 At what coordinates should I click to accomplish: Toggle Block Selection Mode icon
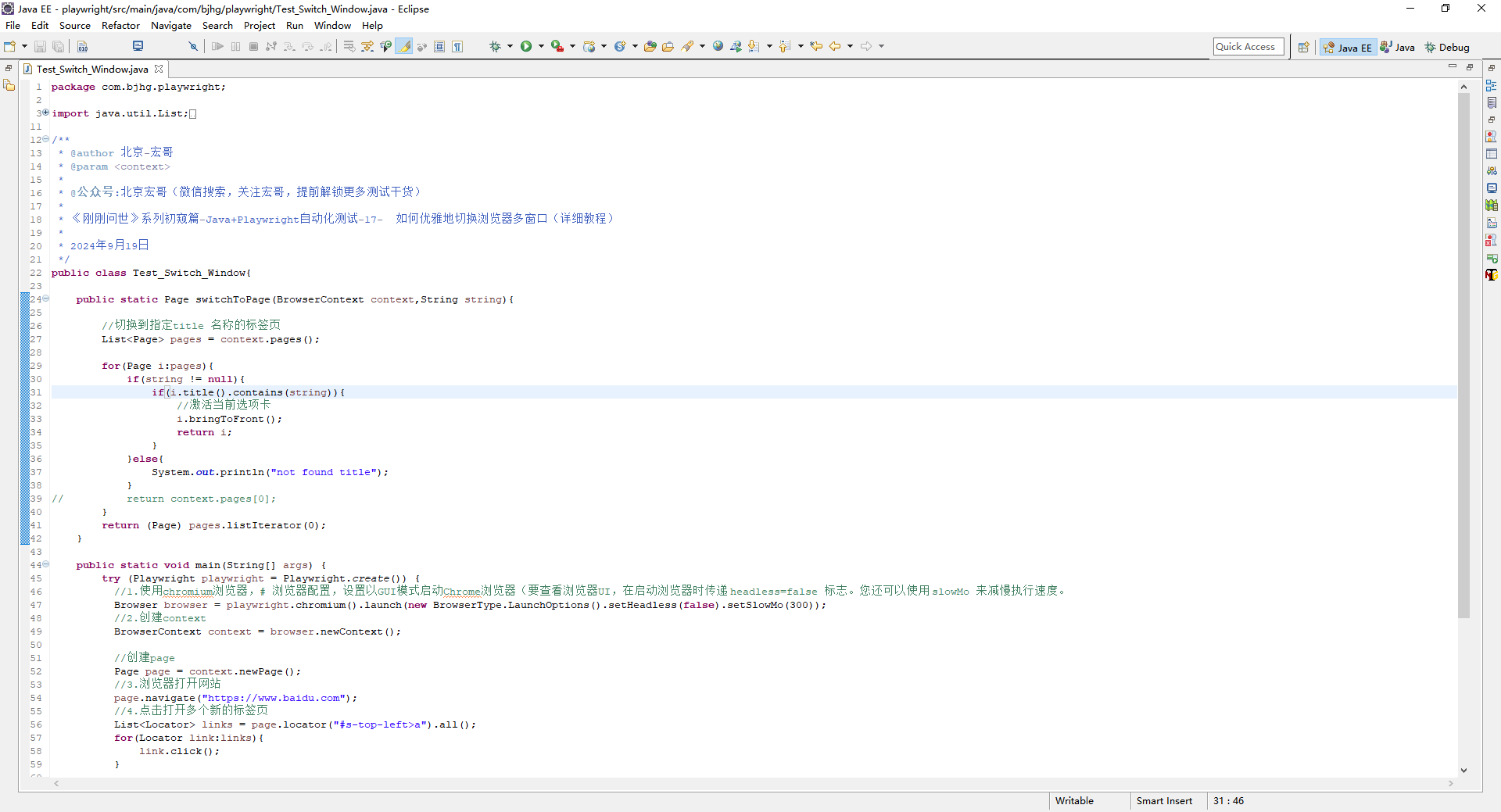tap(439, 47)
